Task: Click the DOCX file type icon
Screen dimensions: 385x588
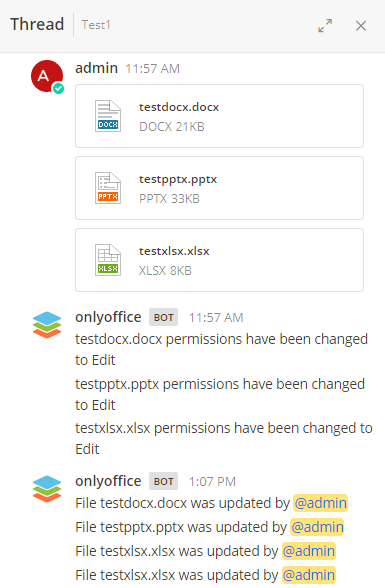Action: click(x=108, y=116)
